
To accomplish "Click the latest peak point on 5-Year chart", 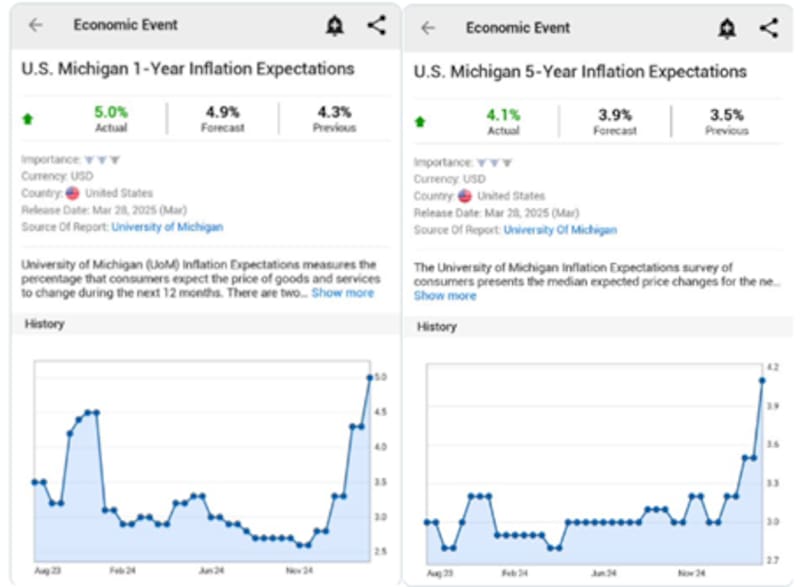I will [x=762, y=380].
